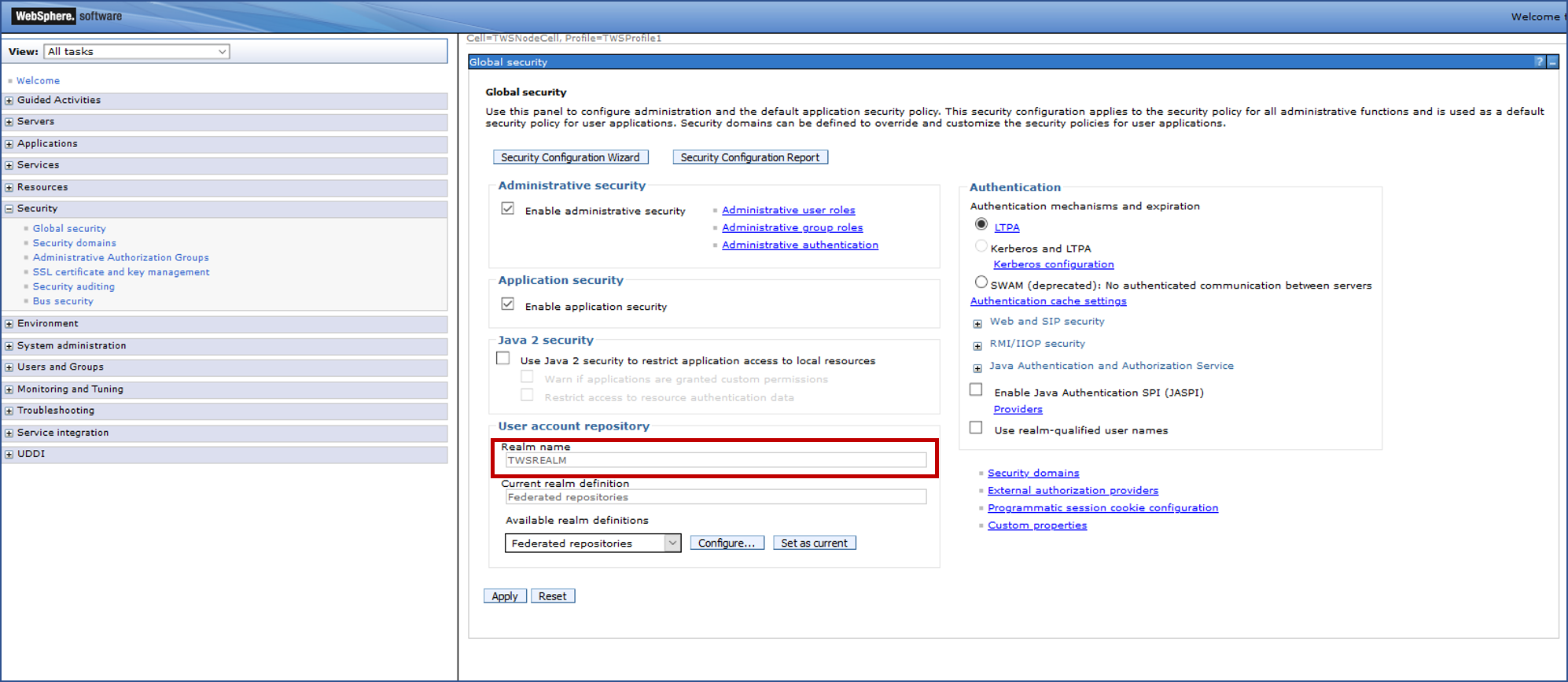Expand Guided Activities section

(9, 101)
